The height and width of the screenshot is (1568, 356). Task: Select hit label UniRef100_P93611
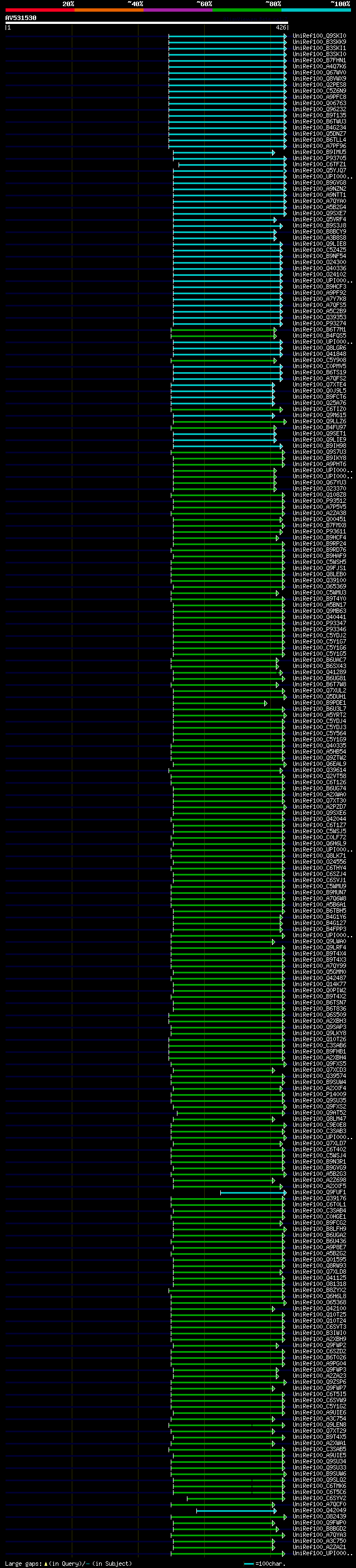point(319,531)
